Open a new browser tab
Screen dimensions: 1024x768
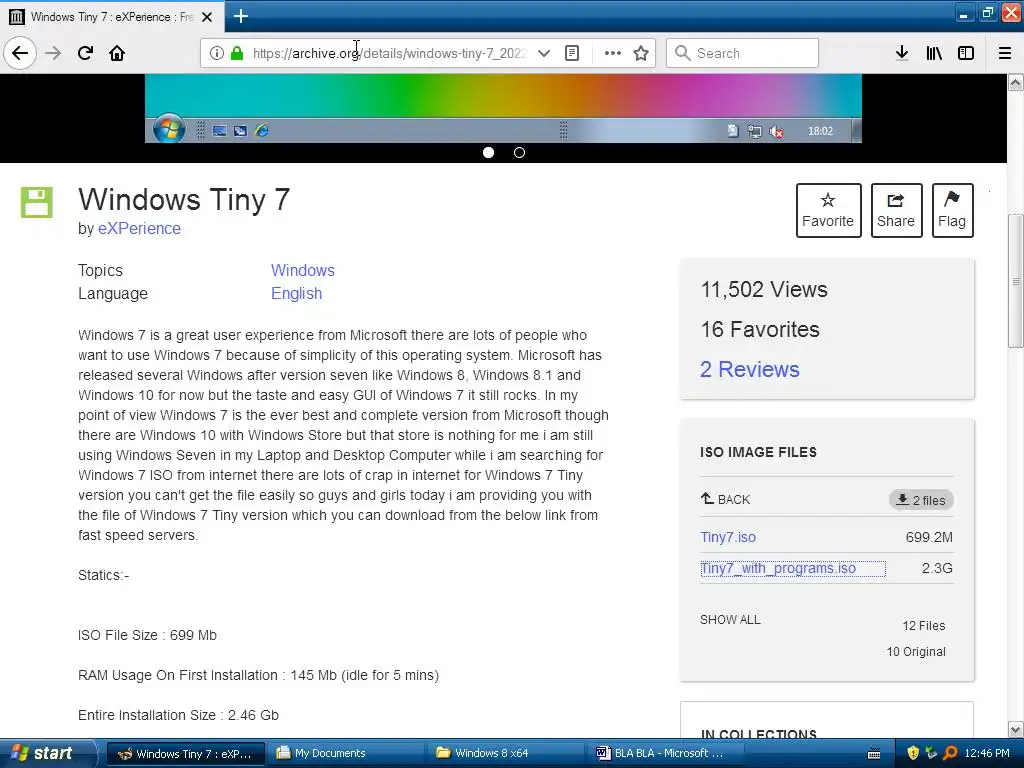(x=240, y=16)
